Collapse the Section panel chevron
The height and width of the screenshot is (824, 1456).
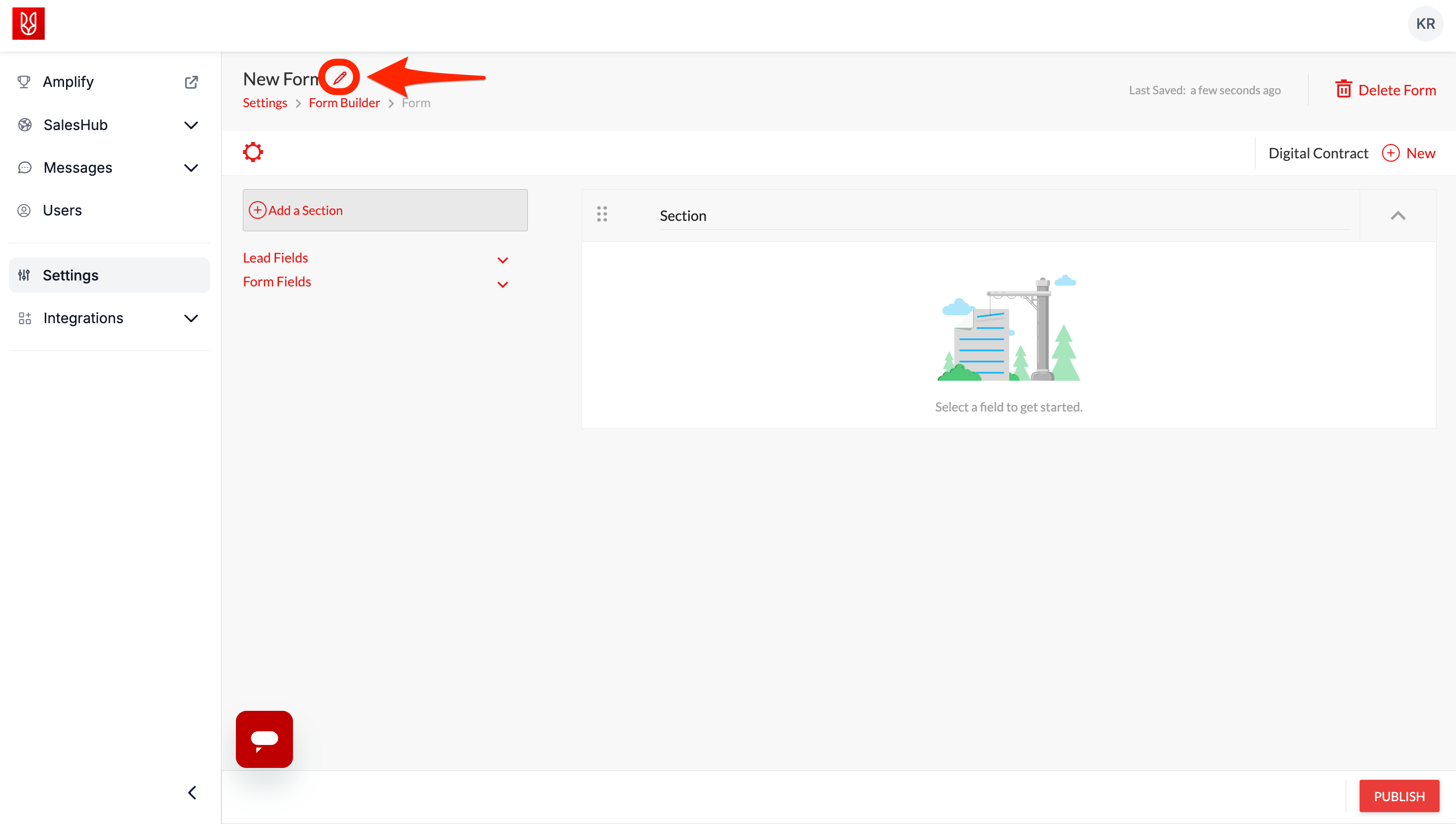(x=1398, y=215)
